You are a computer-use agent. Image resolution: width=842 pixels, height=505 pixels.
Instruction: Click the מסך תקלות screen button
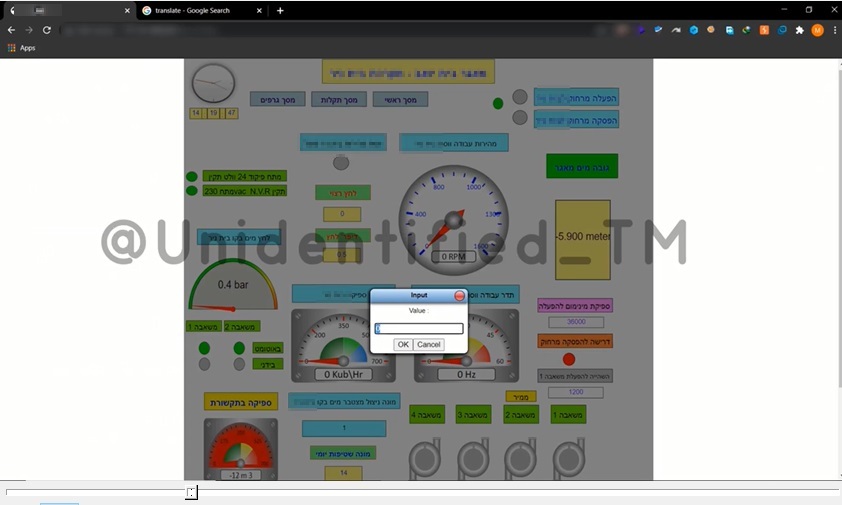[x=339, y=99]
